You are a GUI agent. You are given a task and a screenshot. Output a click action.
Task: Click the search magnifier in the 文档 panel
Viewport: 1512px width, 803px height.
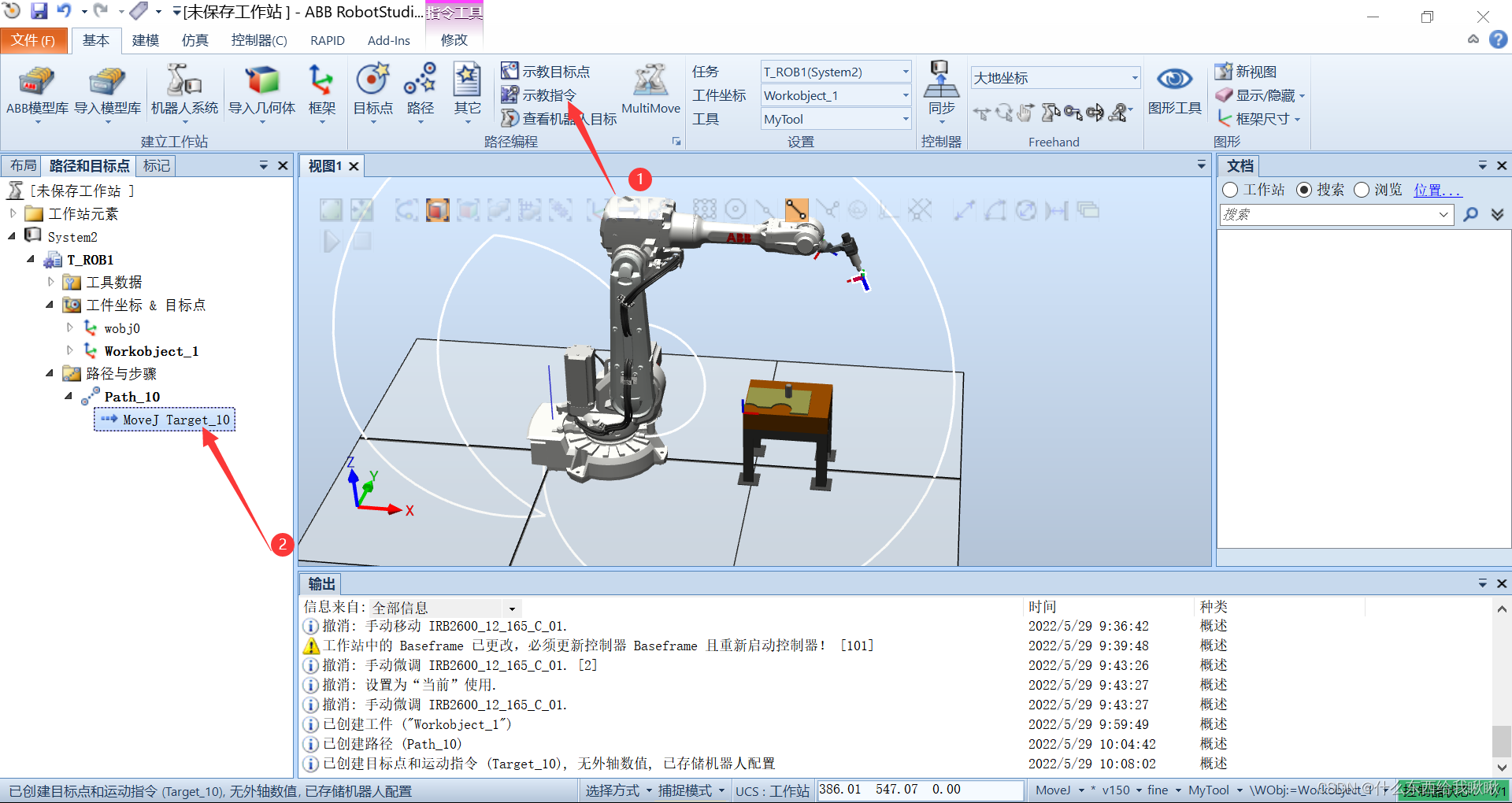1470,214
